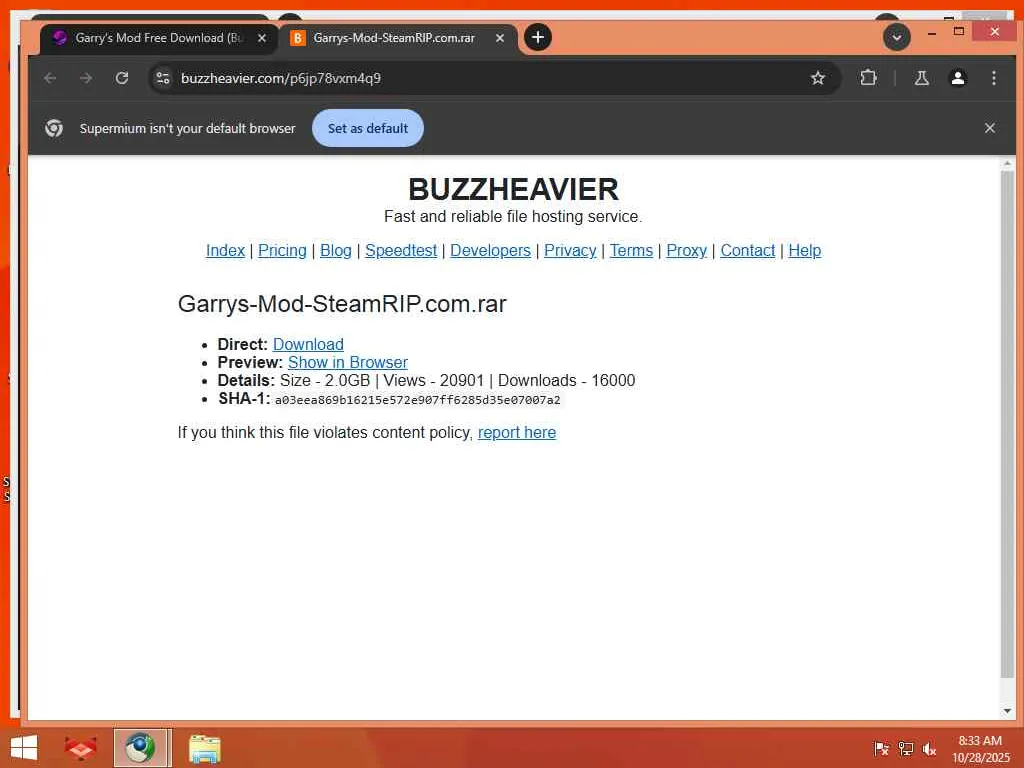Click the scrollbar down arrow

coord(1006,711)
